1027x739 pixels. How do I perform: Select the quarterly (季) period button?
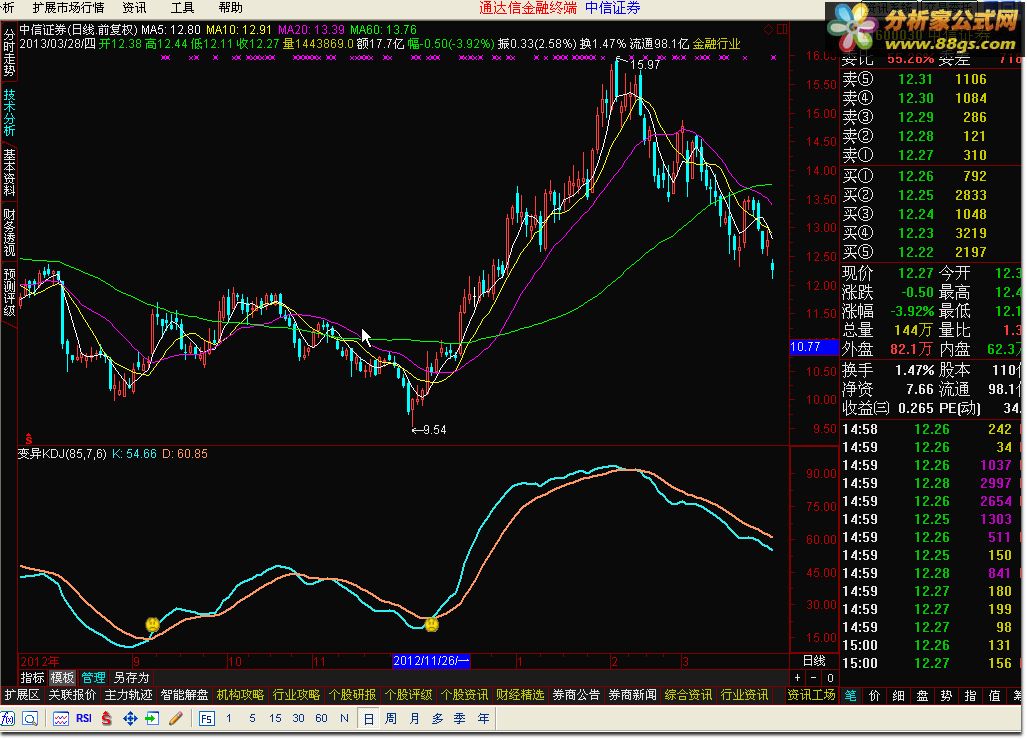(x=460, y=719)
